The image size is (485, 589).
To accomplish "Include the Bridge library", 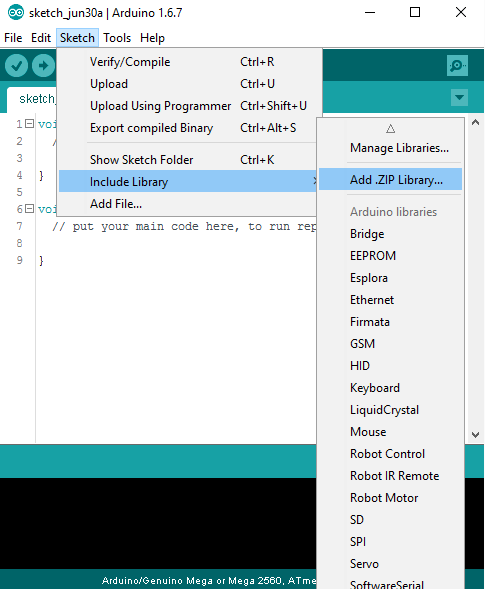I will tap(390, 234).
